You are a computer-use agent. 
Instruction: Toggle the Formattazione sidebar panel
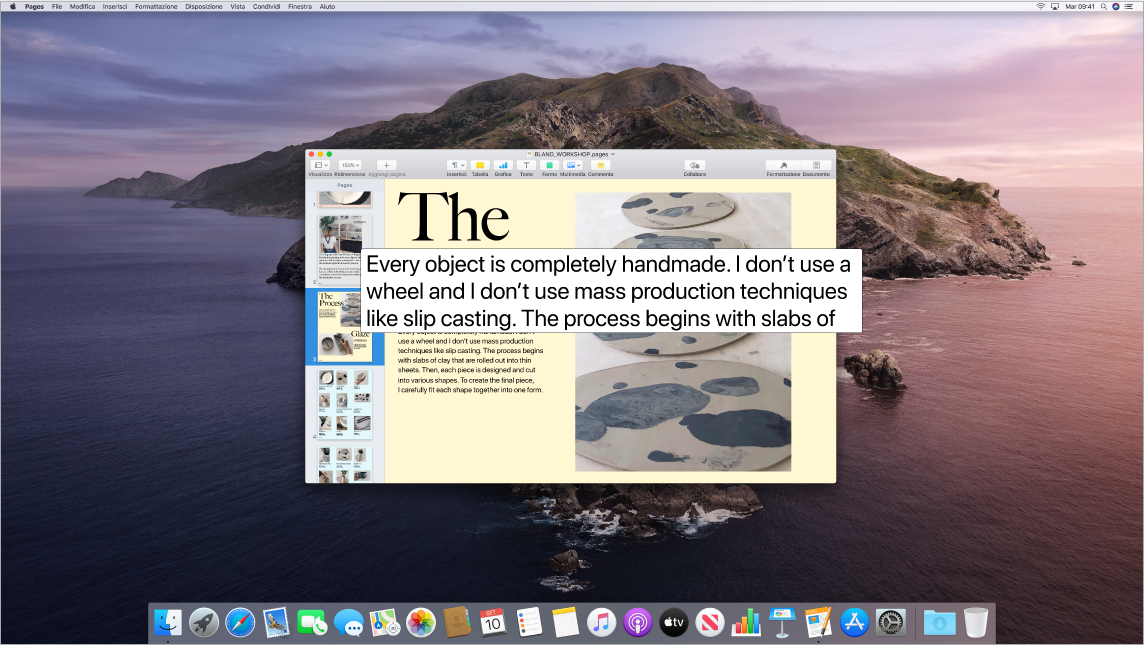point(783,165)
